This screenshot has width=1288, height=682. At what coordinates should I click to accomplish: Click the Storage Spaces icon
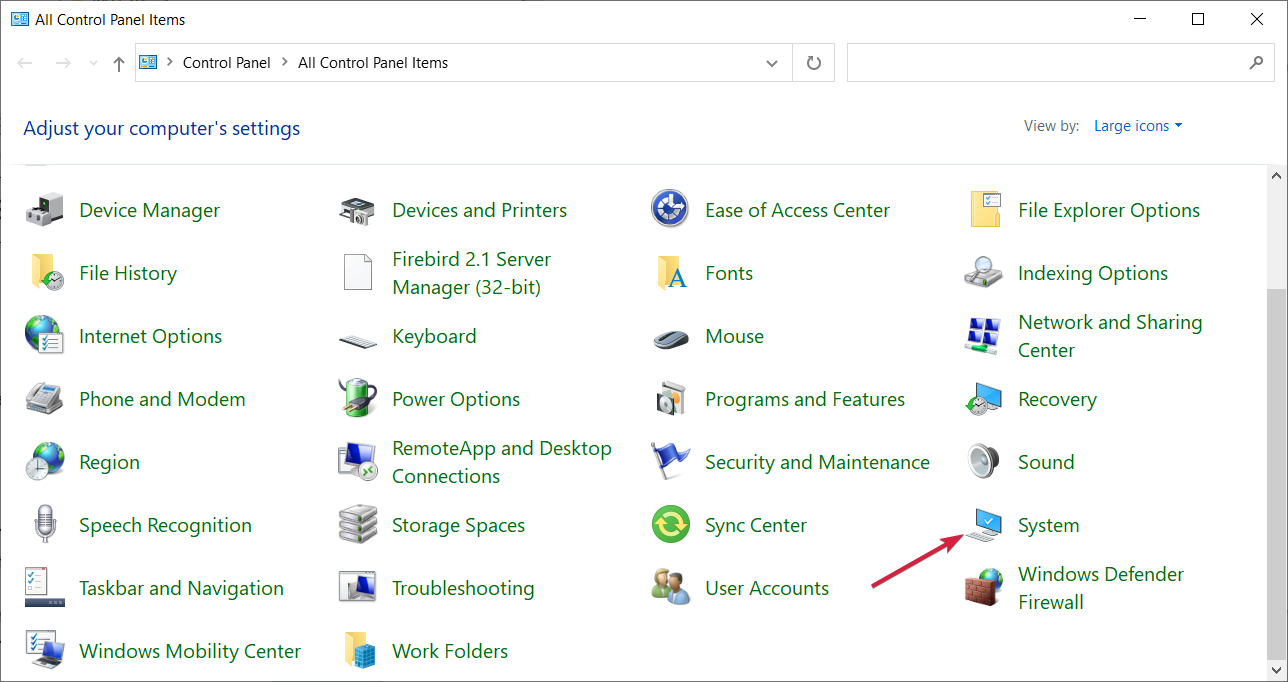point(357,525)
